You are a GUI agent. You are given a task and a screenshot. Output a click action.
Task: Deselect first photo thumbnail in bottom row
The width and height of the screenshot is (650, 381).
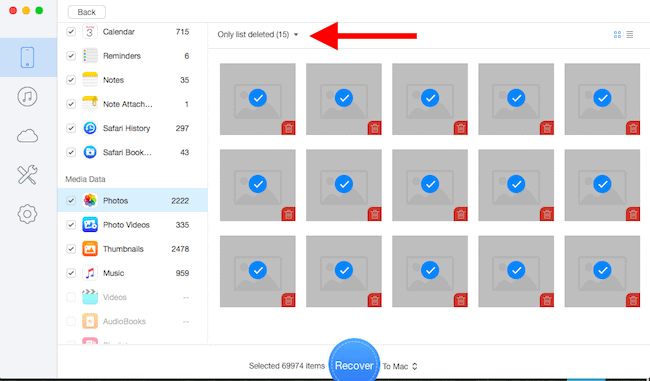[258, 271]
